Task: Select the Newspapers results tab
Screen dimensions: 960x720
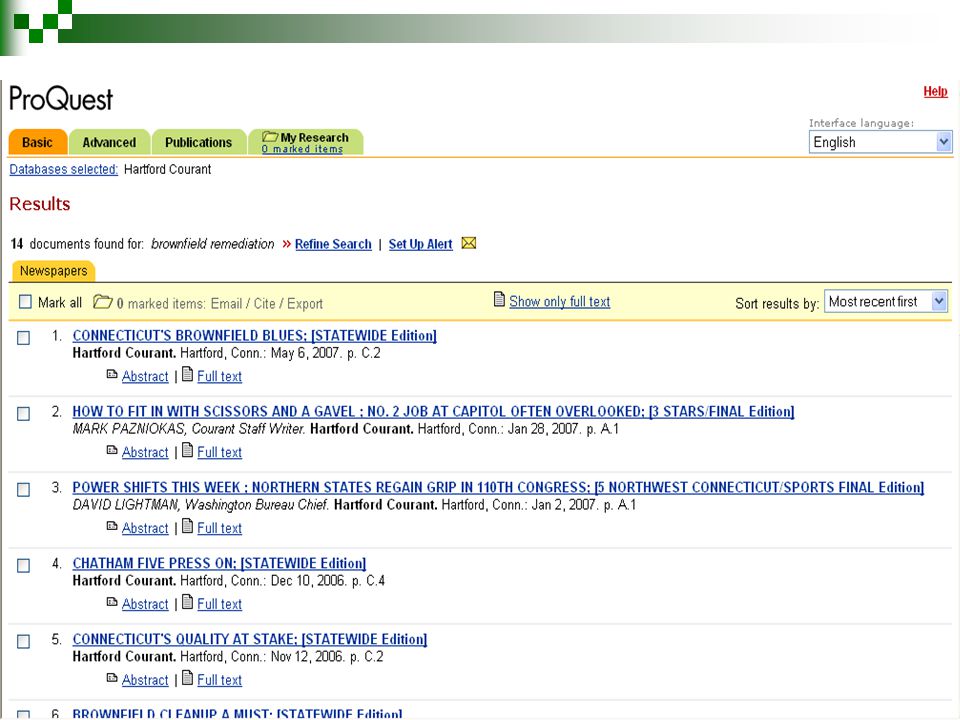Action: pos(53,271)
